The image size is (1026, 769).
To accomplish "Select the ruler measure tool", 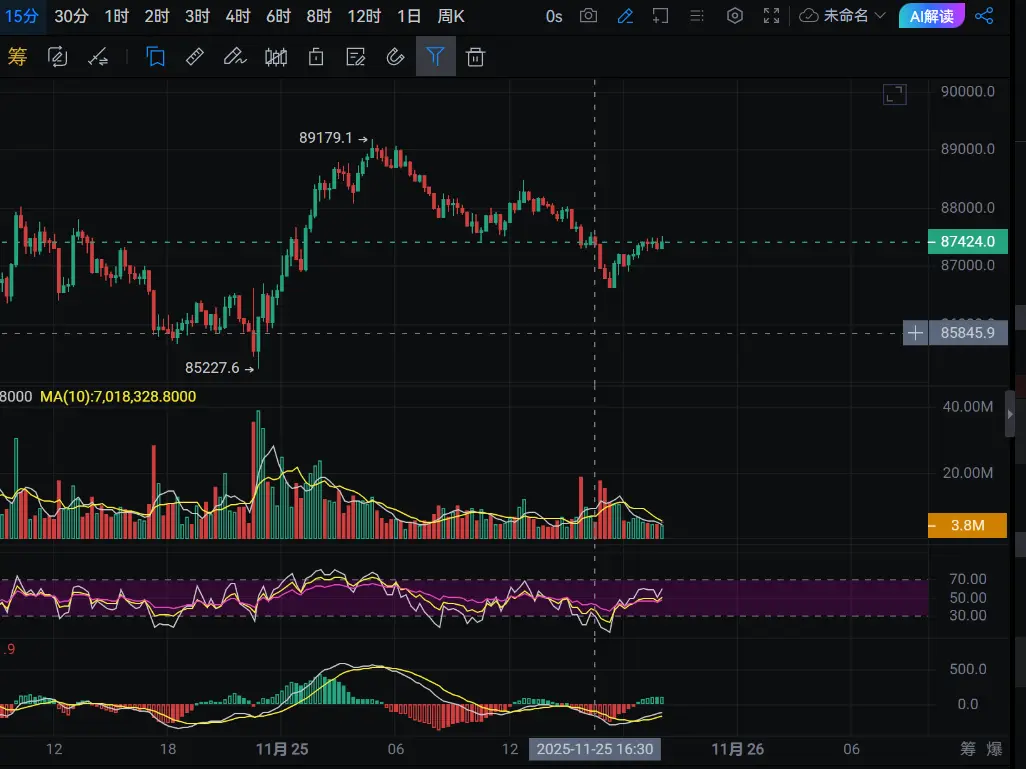I will (x=195, y=57).
